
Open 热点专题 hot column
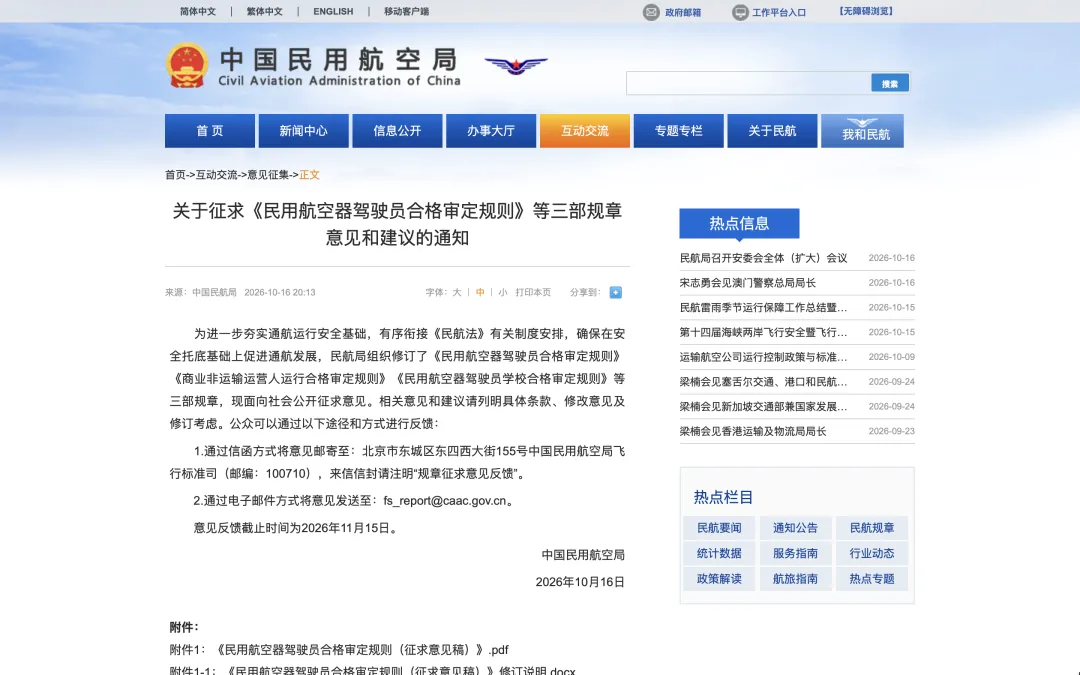[872, 579]
